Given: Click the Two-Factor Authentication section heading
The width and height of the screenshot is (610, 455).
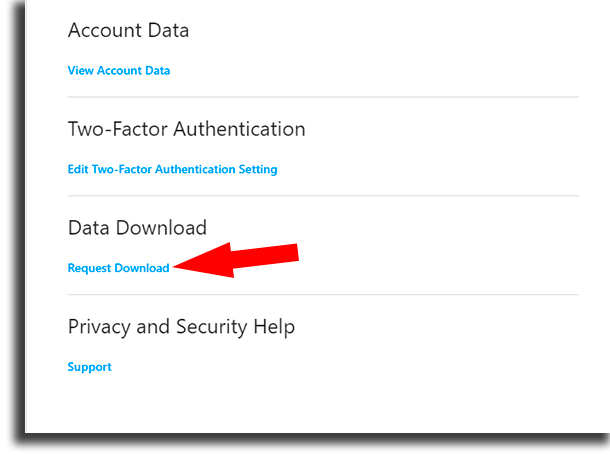Looking at the screenshot, I should pos(186,129).
